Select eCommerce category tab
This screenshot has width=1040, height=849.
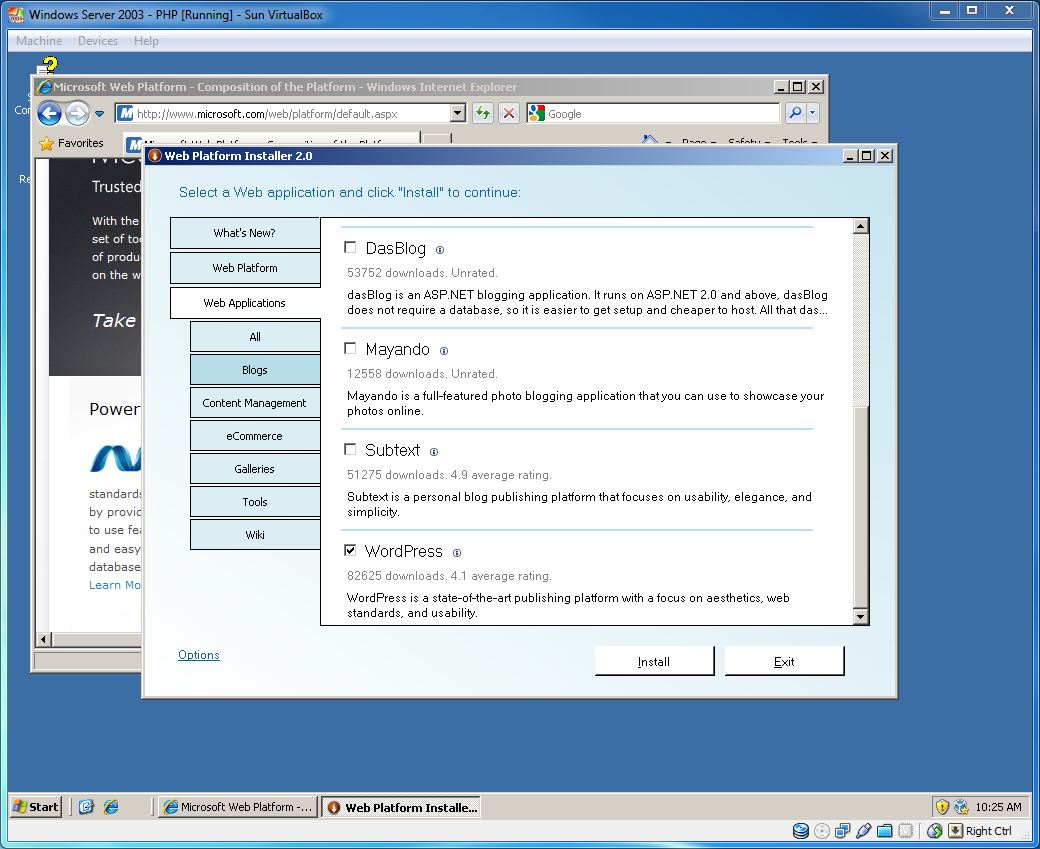click(x=255, y=436)
